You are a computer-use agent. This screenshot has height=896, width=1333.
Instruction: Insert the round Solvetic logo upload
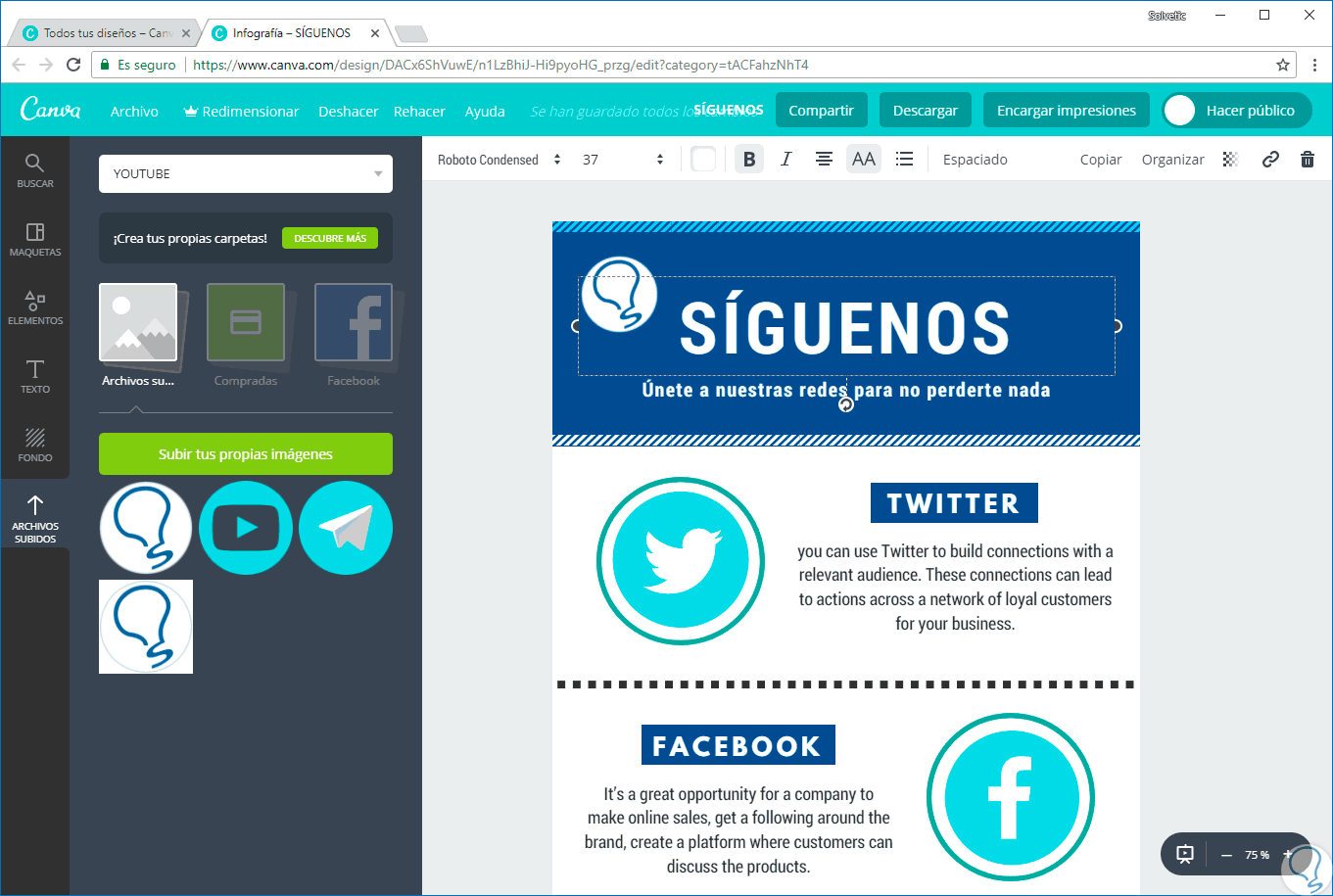point(146,528)
